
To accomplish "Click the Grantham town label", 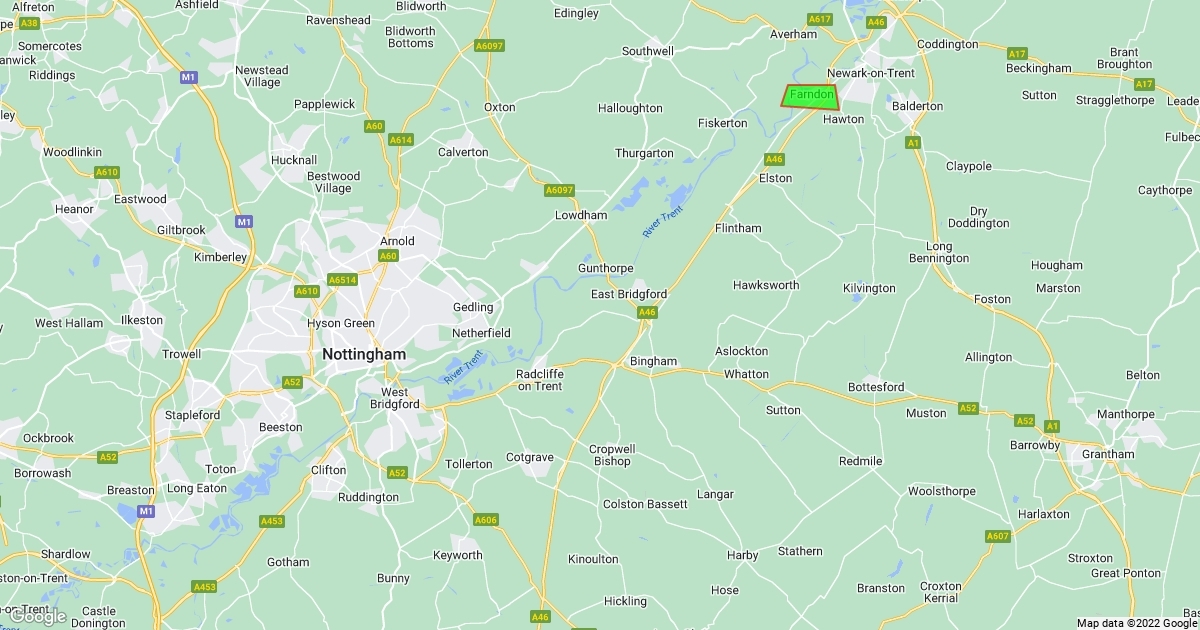I will (x=1108, y=454).
